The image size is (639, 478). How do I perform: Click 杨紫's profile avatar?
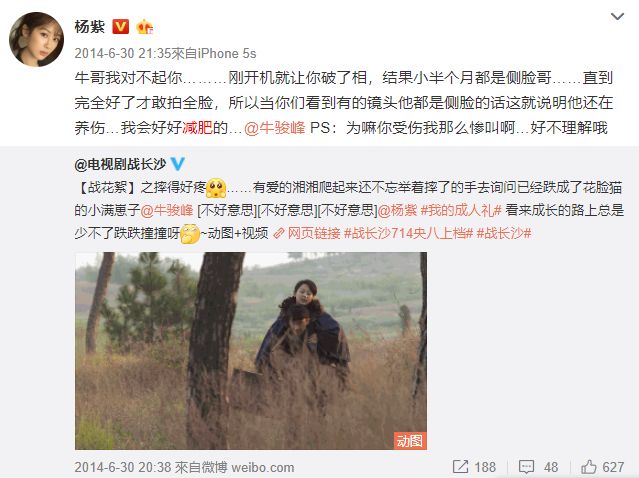36,39
